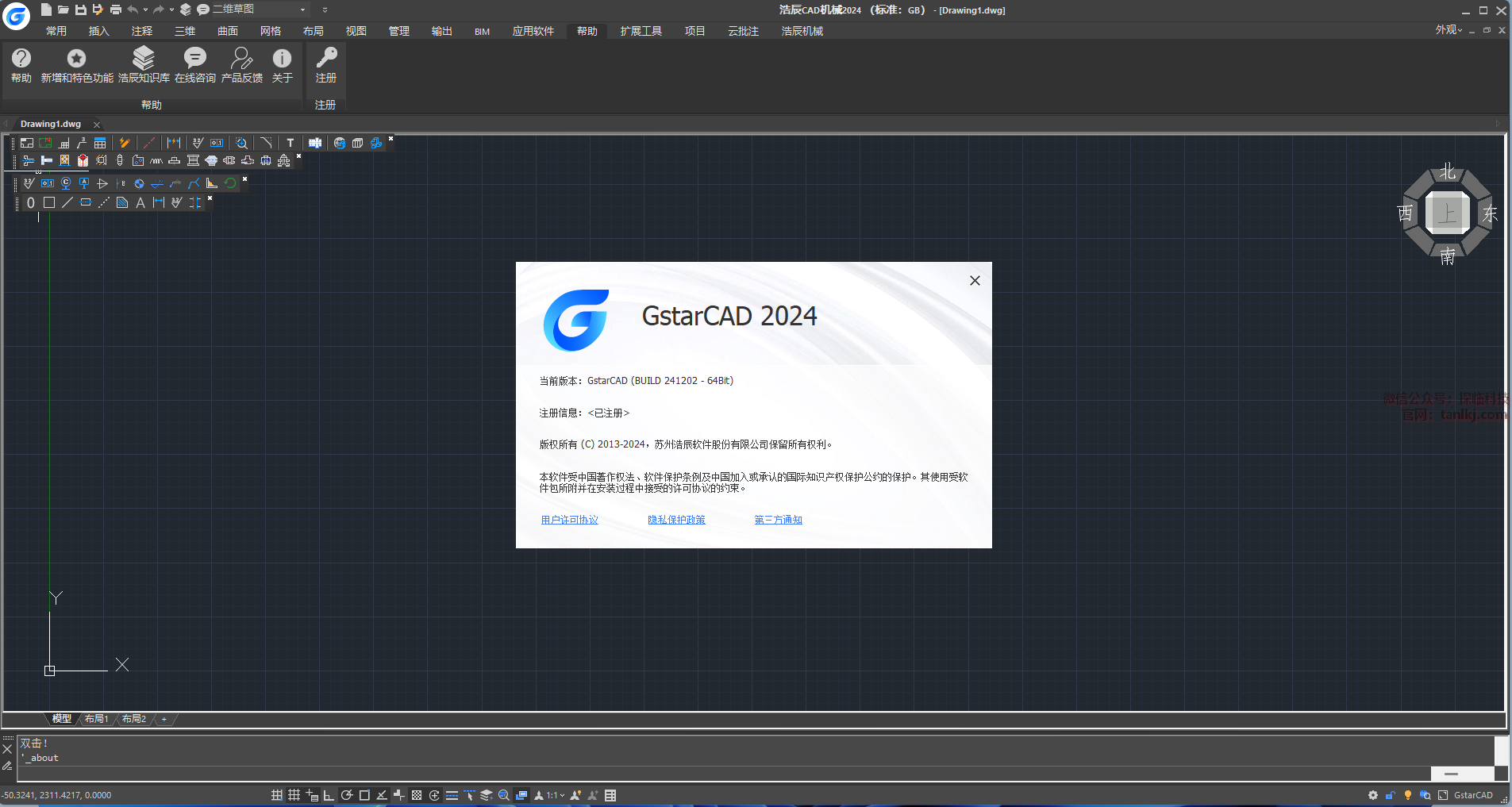Toggle grid display in status bar
1512x807 pixels.
[x=294, y=795]
